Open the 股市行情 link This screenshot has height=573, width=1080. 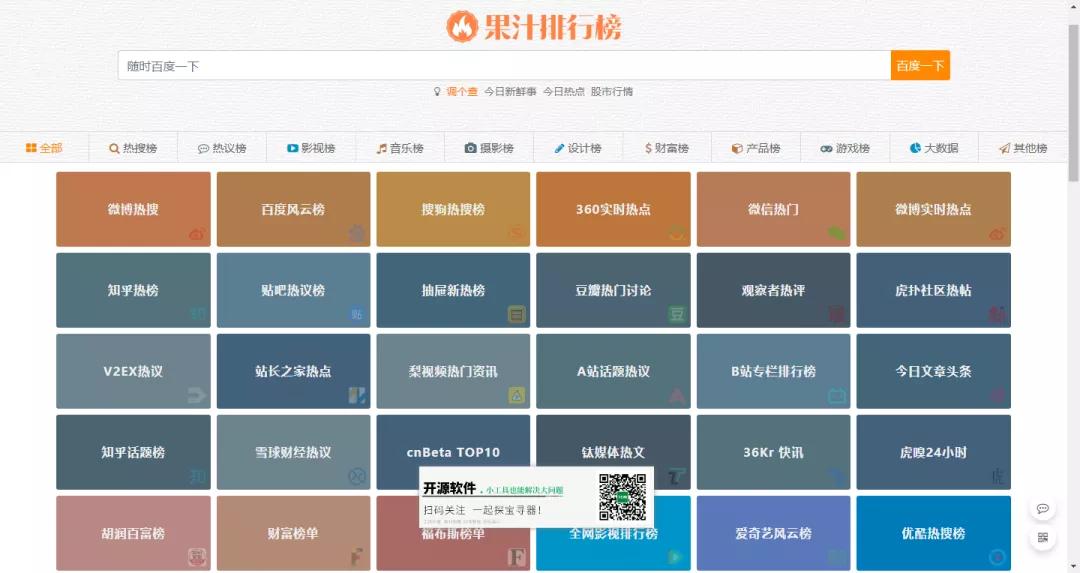pyautogui.click(x=612, y=92)
